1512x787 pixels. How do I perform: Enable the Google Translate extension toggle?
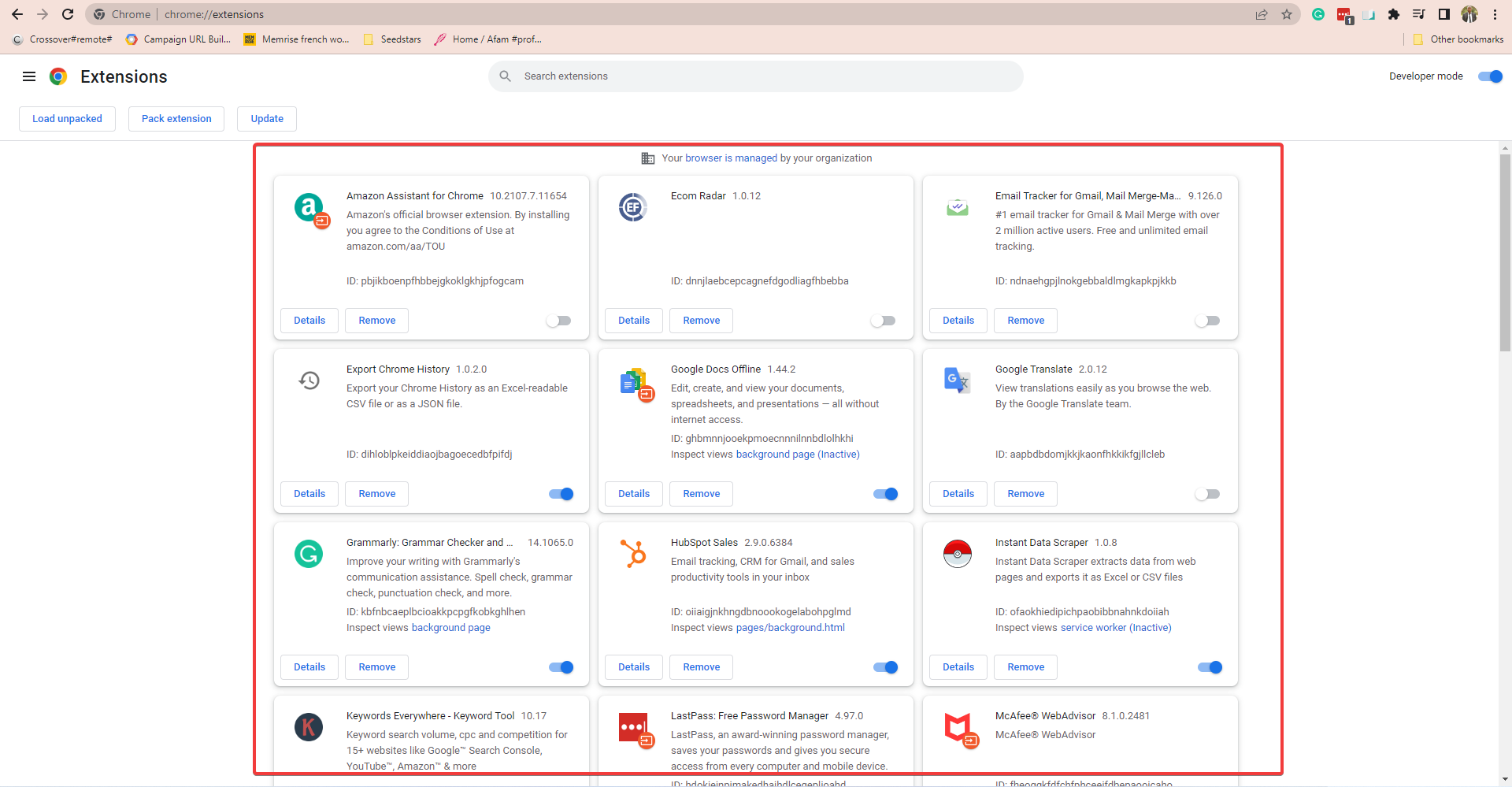click(x=1207, y=494)
